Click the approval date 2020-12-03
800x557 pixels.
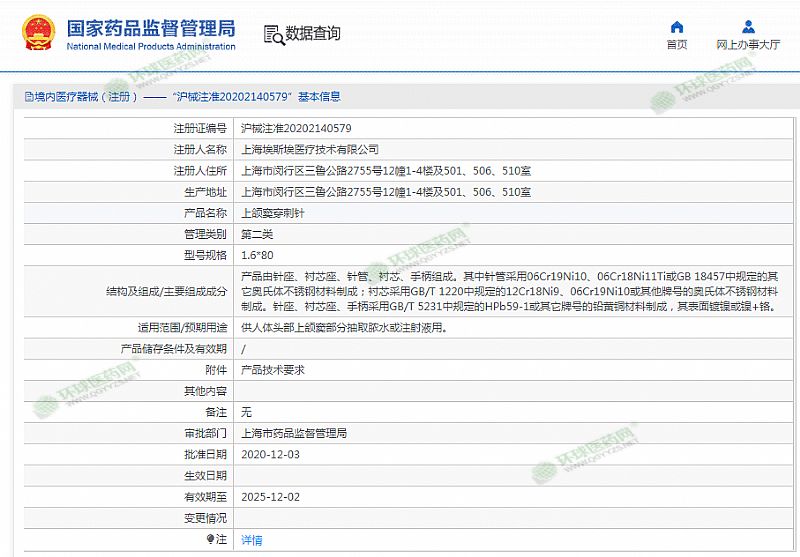point(270,454)
